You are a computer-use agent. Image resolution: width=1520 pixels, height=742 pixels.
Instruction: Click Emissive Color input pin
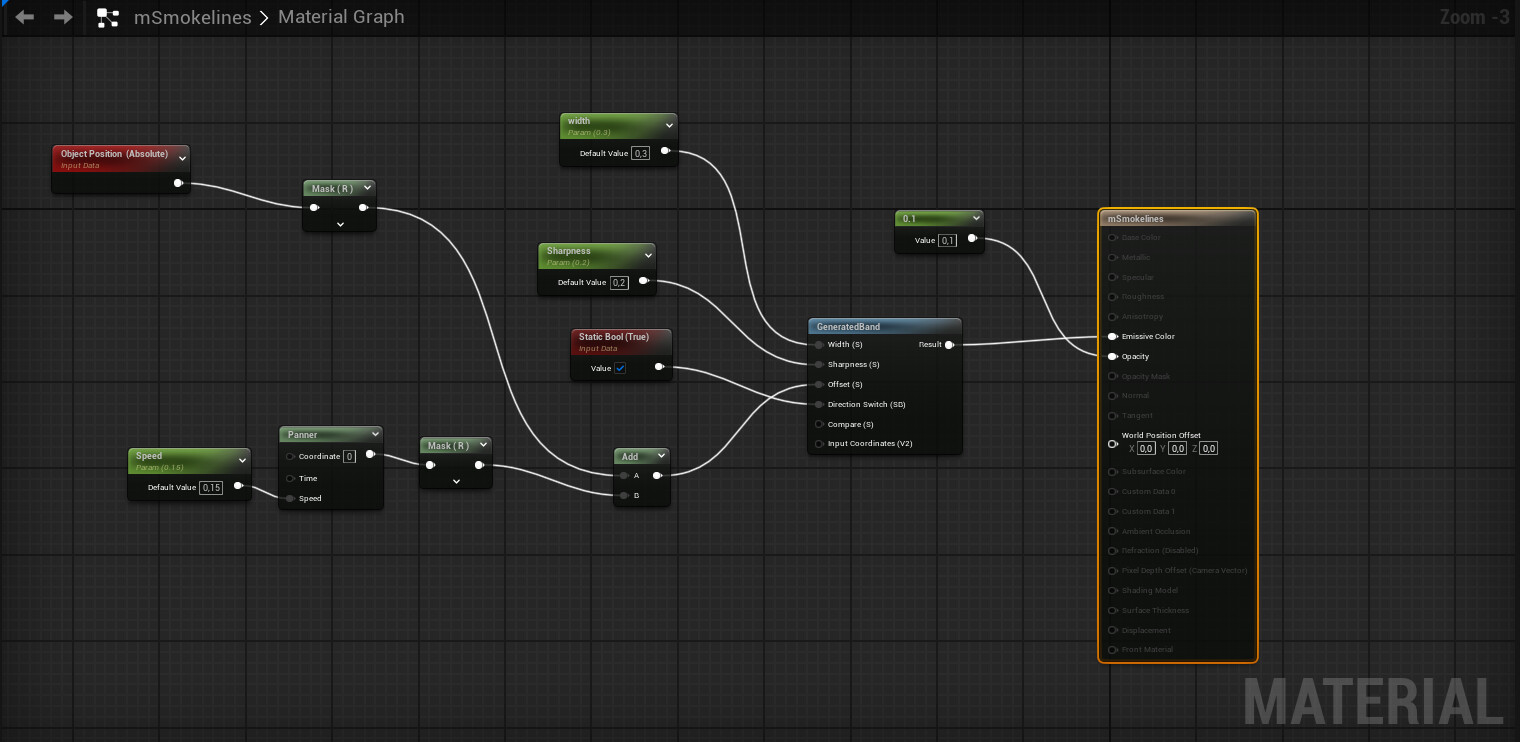pos(1112,337)
